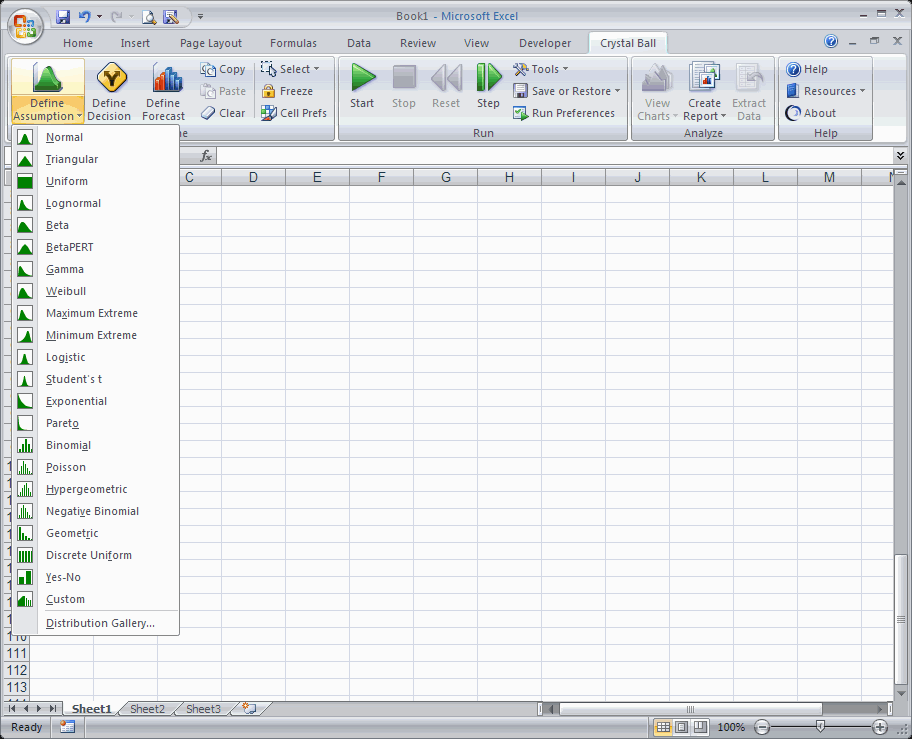
Task: Start the Crystal Ball simulation
Action: coord(362,85)
